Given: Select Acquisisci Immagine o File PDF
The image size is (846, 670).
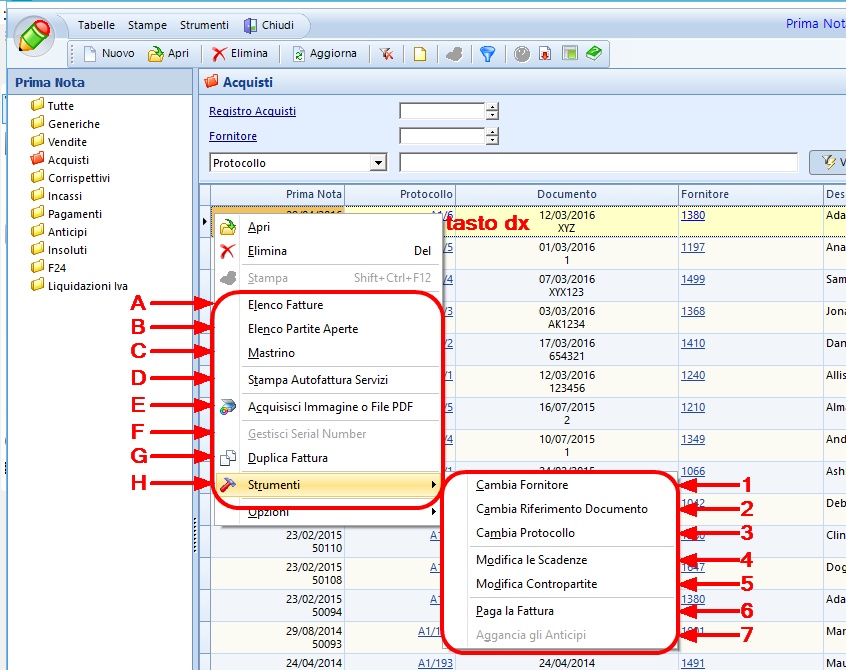Looking at the screenshot, I should click(x=330, y=407).
